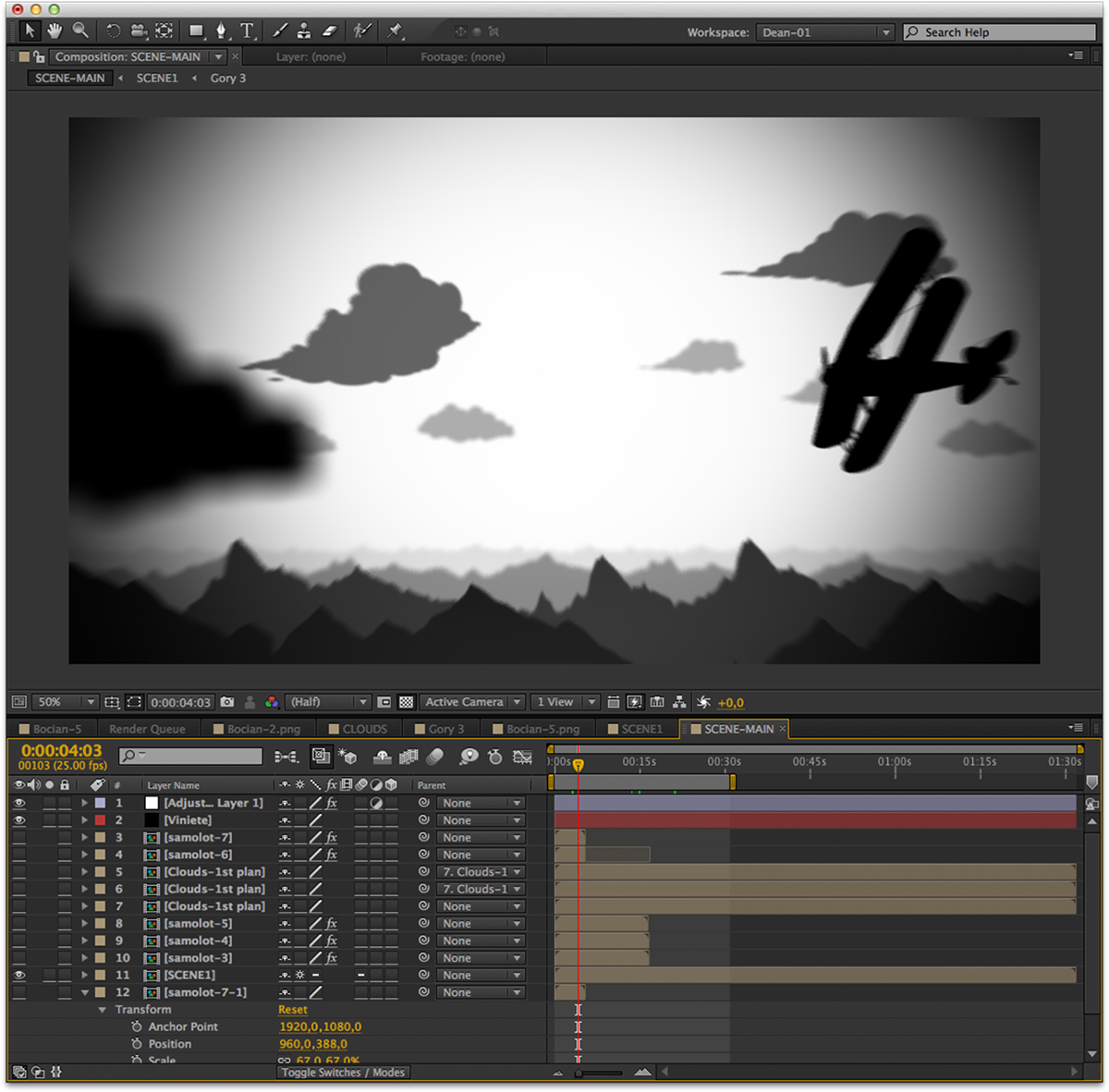1109x1092 pixels.
Task: Click the Graph Editor icon
Action: click(x=522, y=757)
